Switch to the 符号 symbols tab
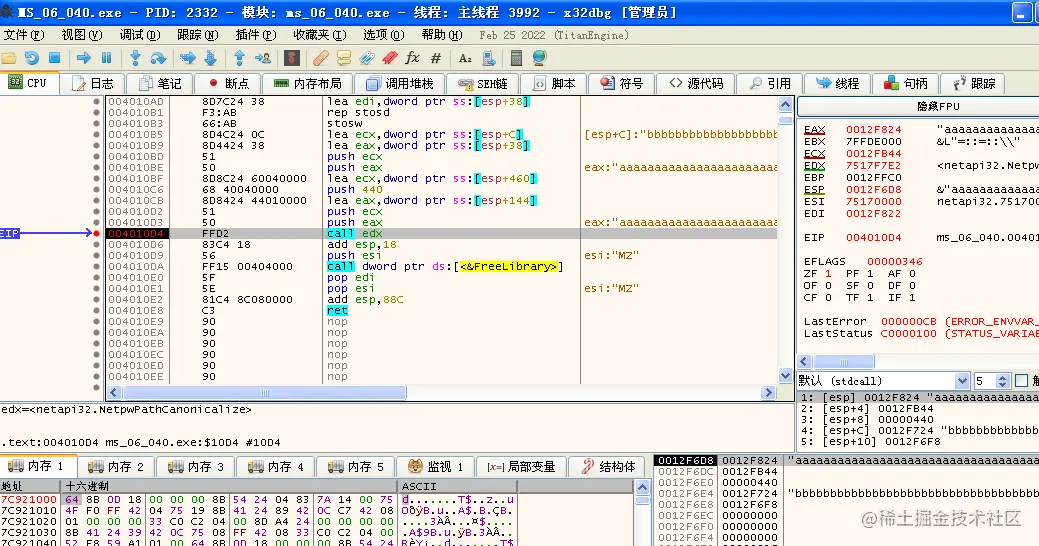Screen dimensions: 1039x546 [622, 83]
